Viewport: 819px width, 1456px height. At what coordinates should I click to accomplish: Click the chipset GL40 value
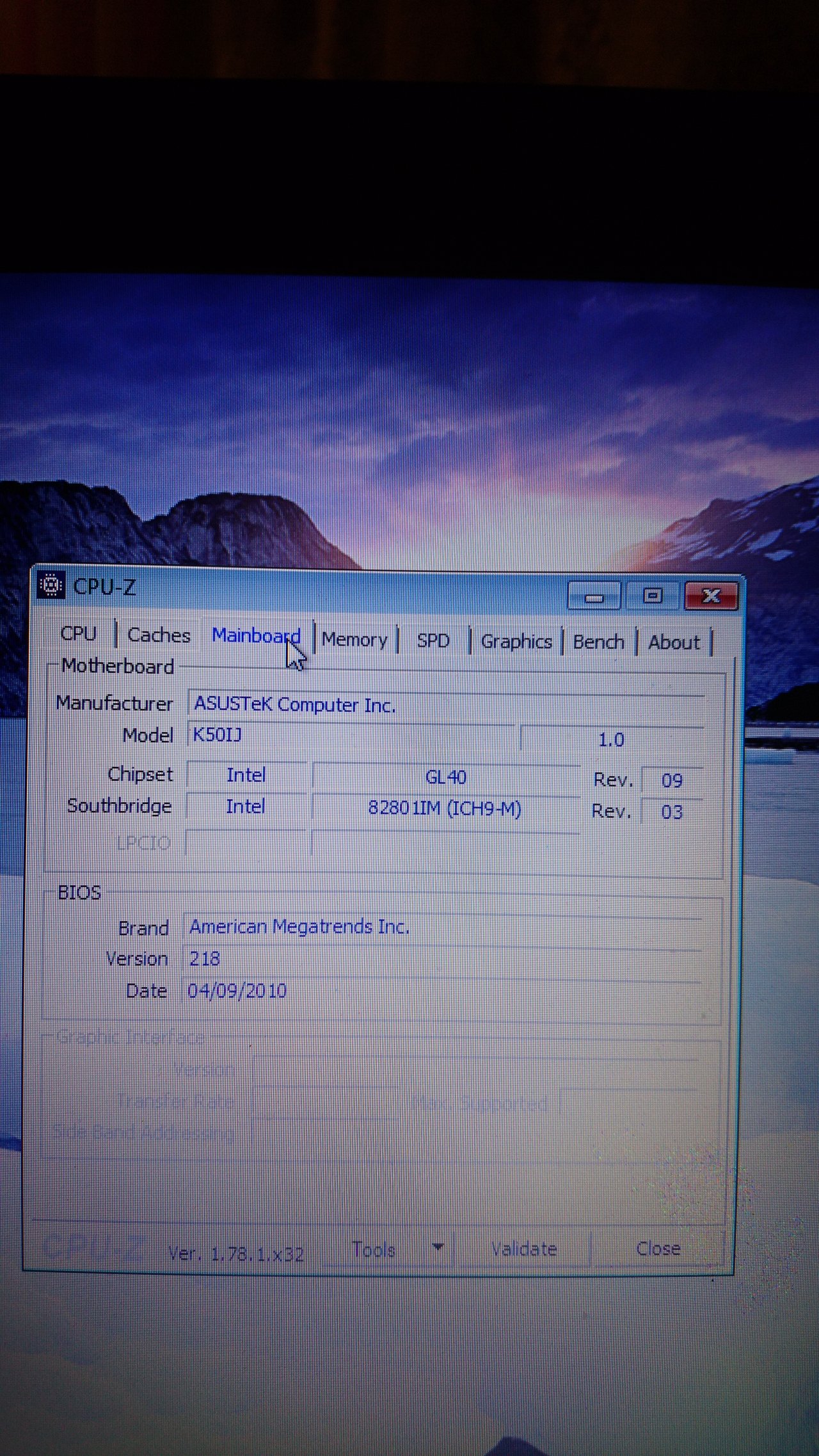tap(446, 777)
